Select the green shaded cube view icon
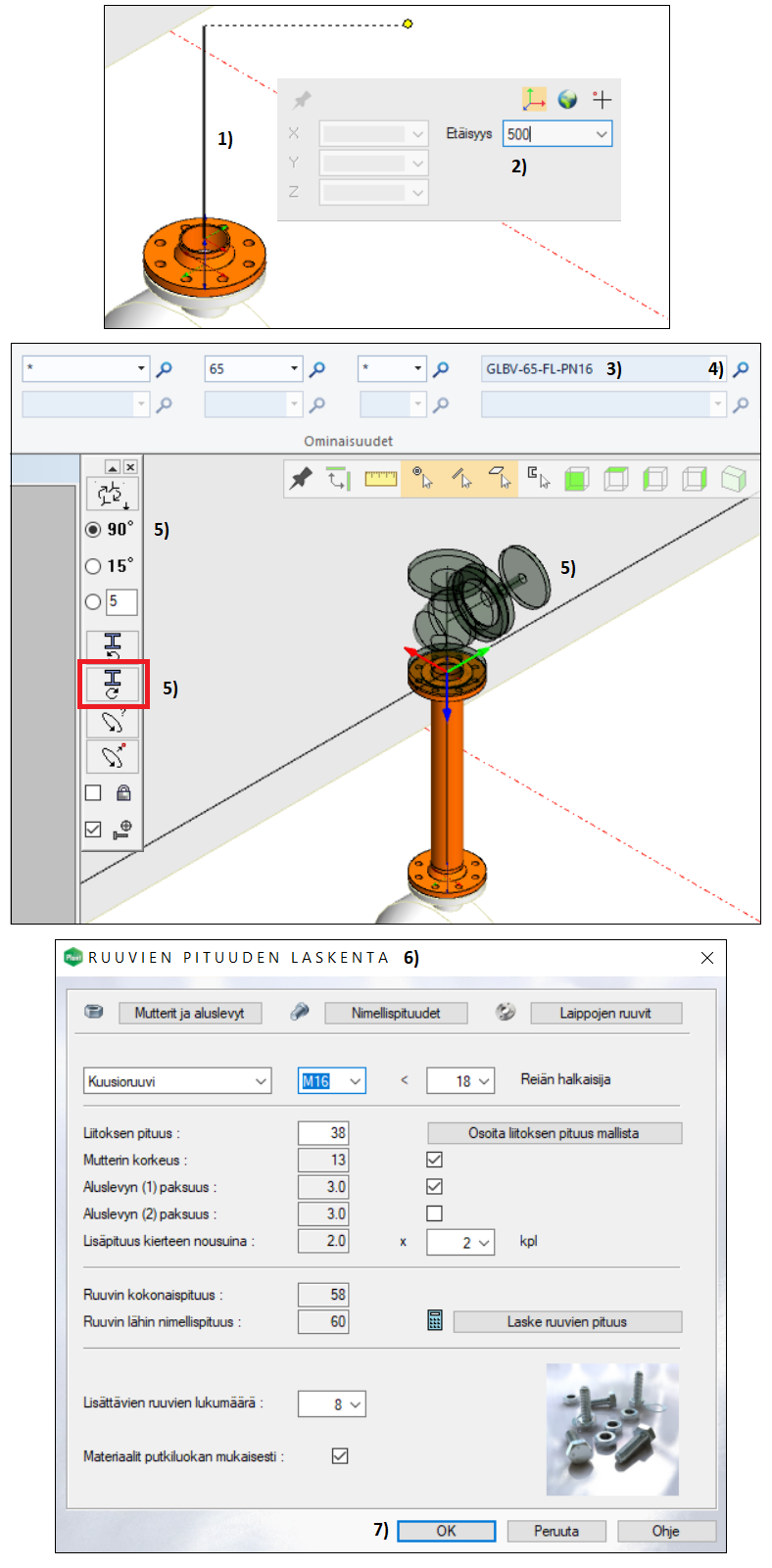The width and height of the screenshot is (772, 1568). click(576, 479)
